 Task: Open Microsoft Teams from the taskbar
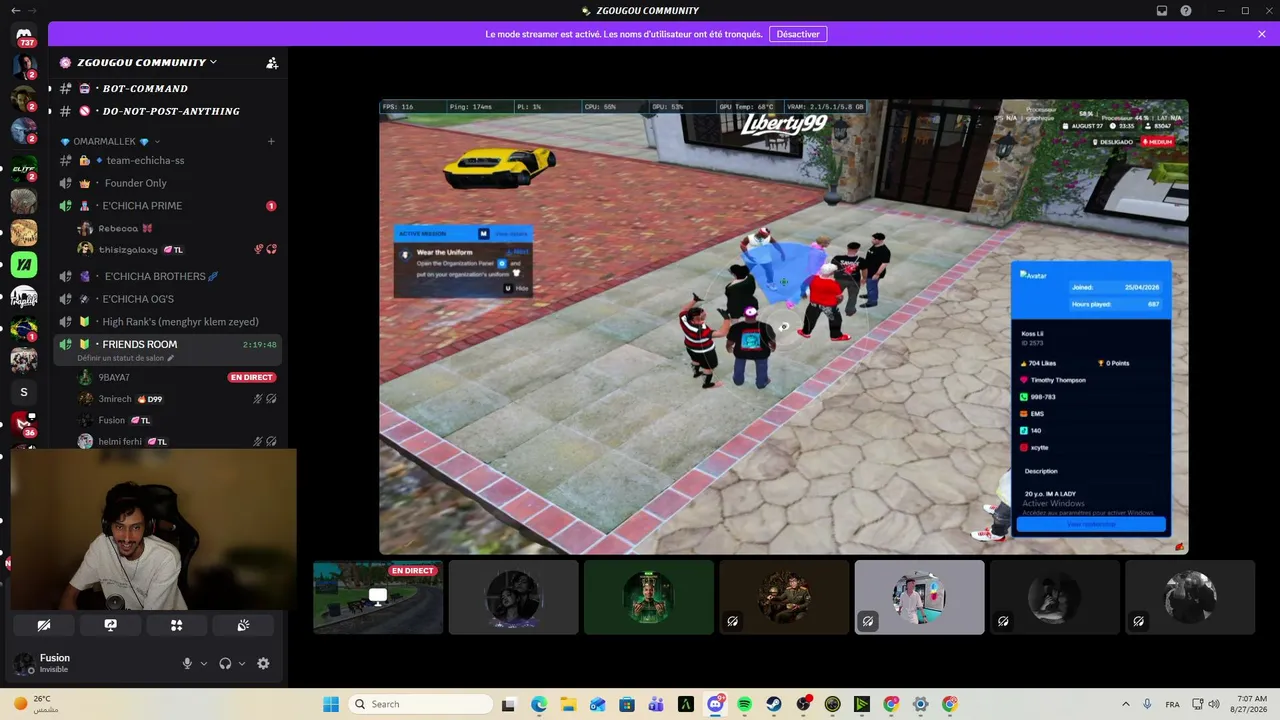657,704
